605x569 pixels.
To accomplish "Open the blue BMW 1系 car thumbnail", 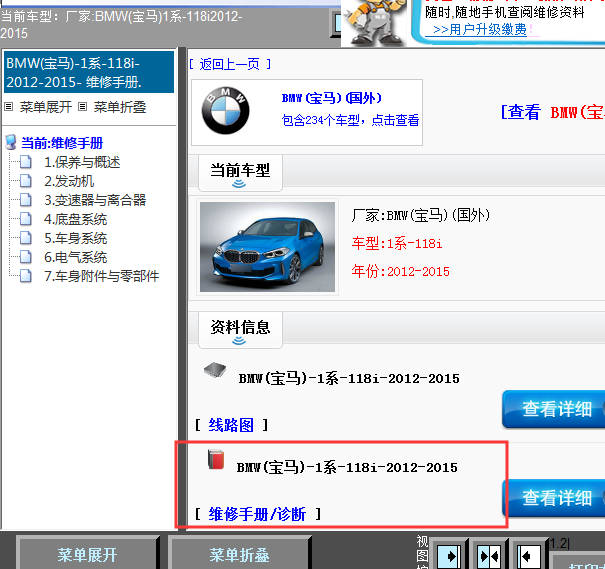I will tap(267, 247).
